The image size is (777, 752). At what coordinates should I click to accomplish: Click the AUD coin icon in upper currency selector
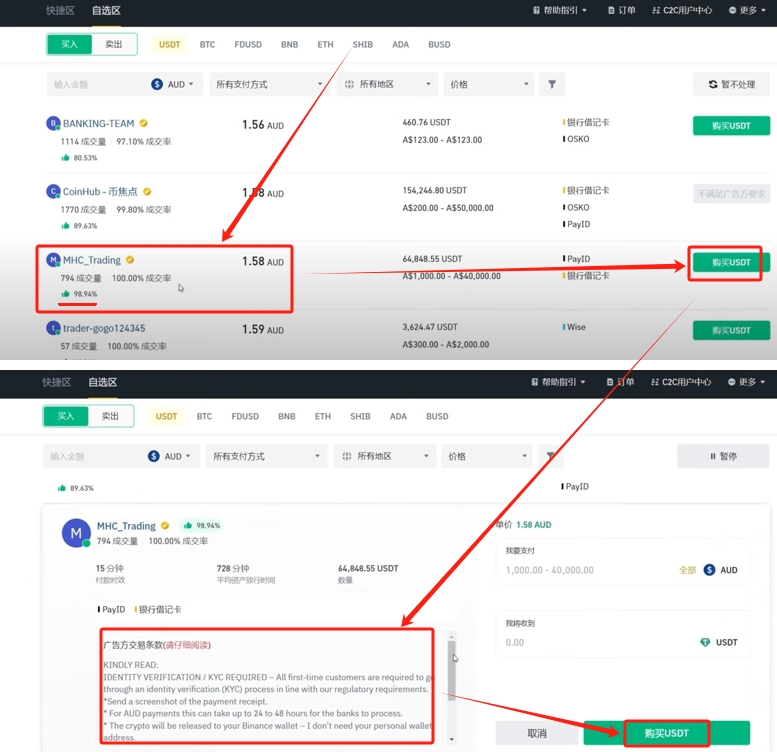click(157, 84)
